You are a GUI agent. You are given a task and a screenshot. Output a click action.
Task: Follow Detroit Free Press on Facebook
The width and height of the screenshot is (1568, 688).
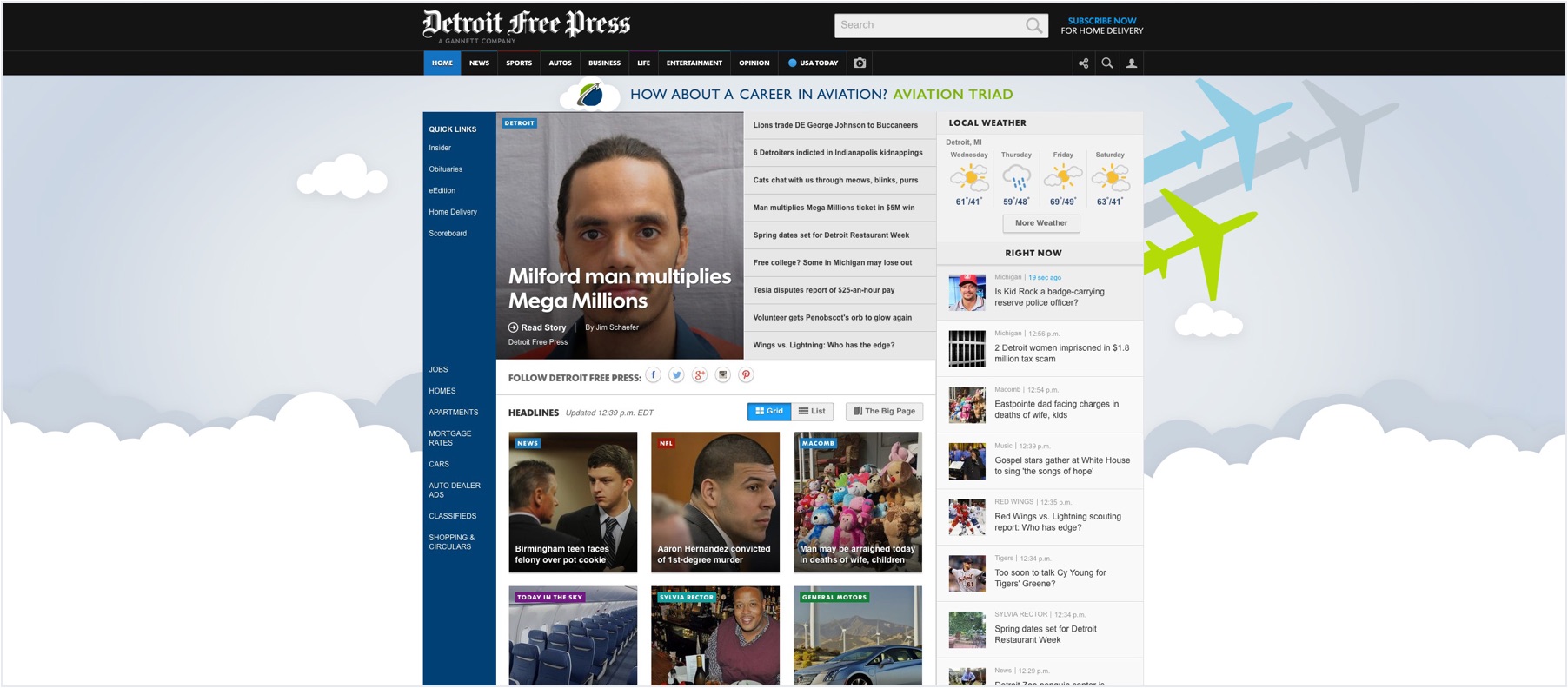pos(654,375)
